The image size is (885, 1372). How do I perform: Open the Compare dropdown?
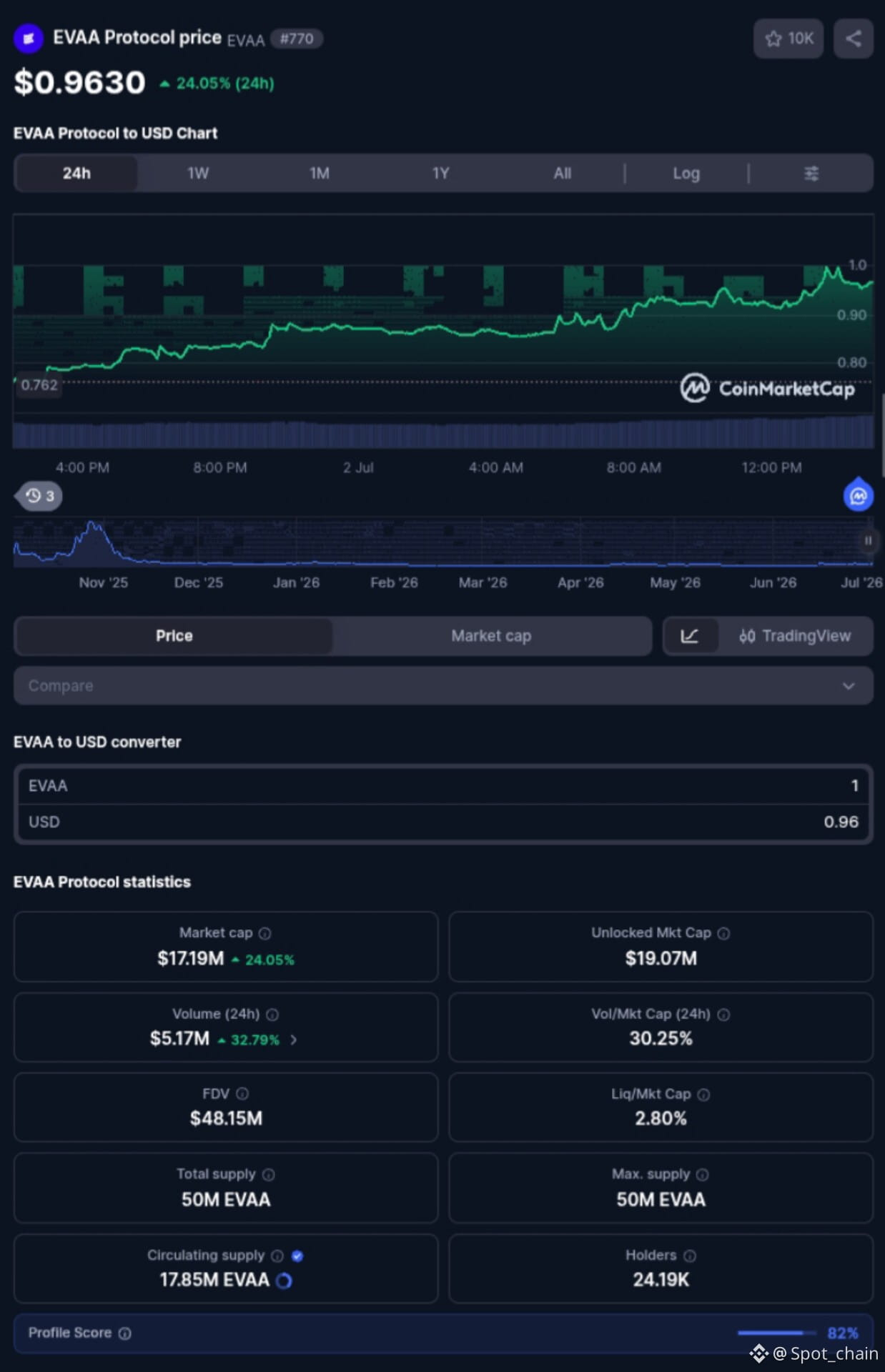click(443, 686)
